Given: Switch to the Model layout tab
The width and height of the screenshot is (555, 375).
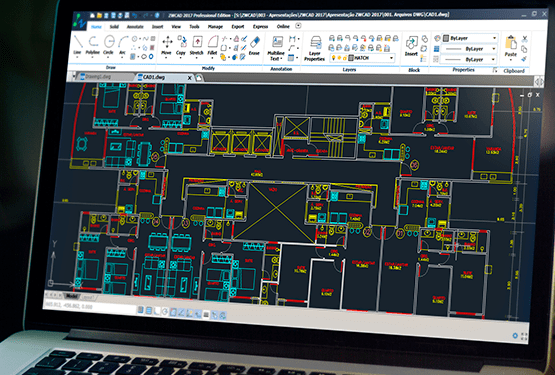Looking at the screenshot, I should pos(72,296).
